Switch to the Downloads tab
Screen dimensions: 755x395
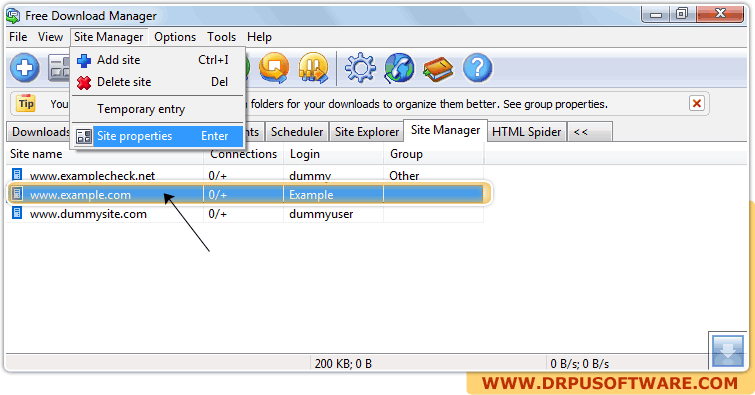(39, 132)
